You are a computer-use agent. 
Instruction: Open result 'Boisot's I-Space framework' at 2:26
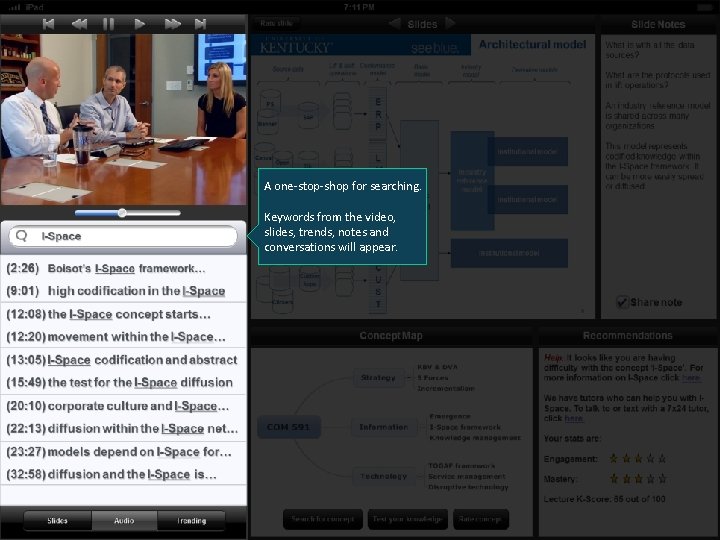pos(123,269)
